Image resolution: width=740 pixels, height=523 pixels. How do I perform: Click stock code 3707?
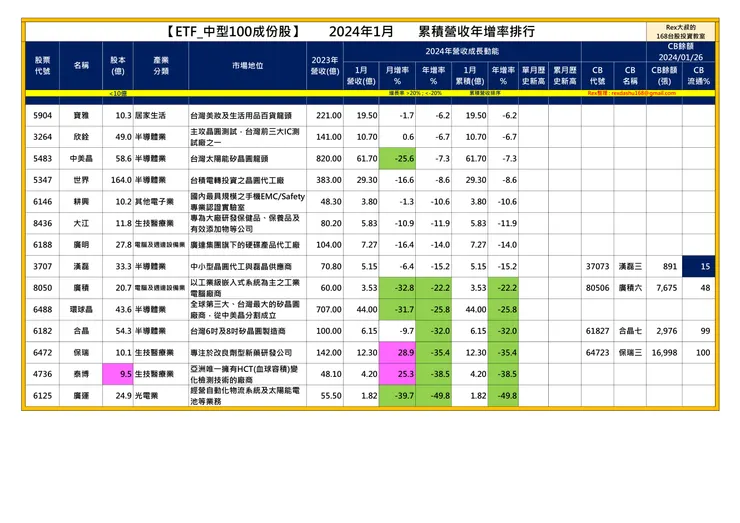(42, 266)
